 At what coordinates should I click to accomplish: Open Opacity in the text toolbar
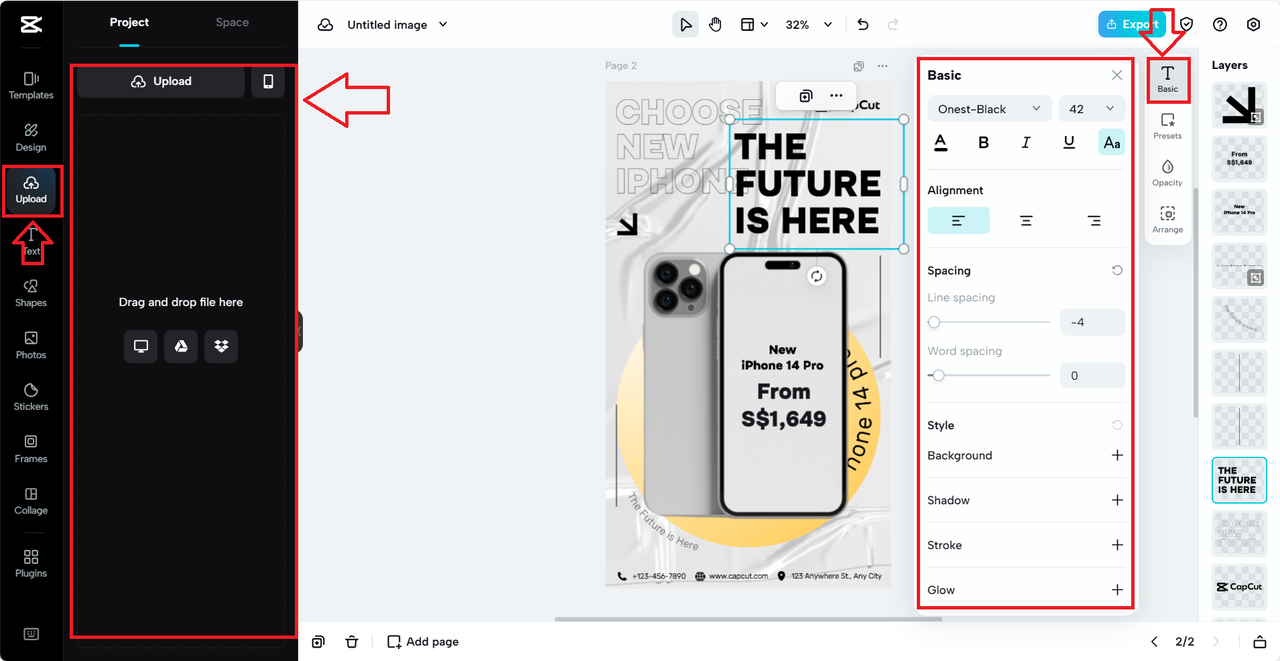pos(1167,173)
